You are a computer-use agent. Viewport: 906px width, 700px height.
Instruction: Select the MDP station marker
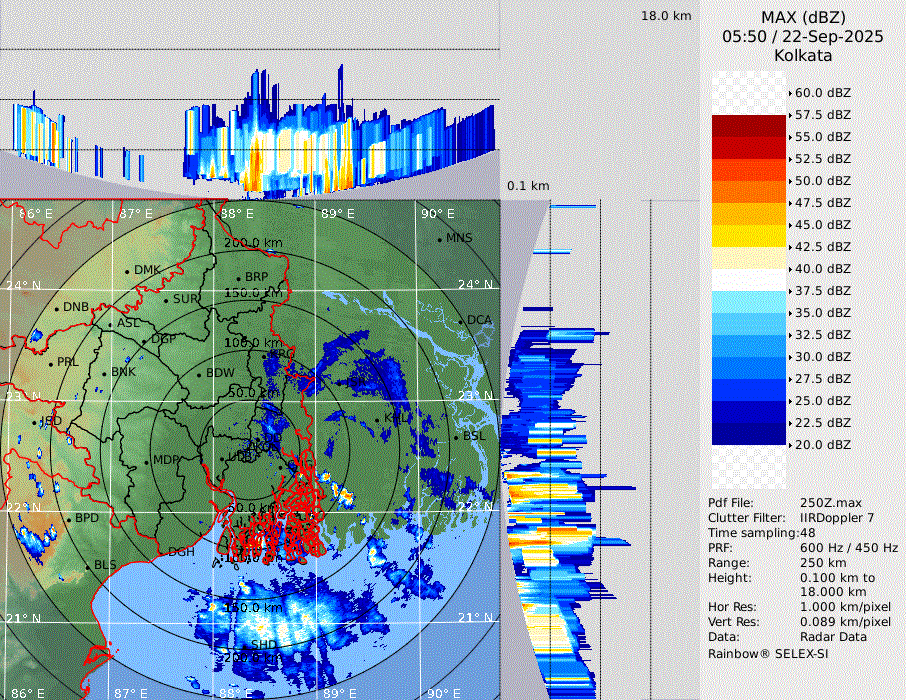(147, 461)
